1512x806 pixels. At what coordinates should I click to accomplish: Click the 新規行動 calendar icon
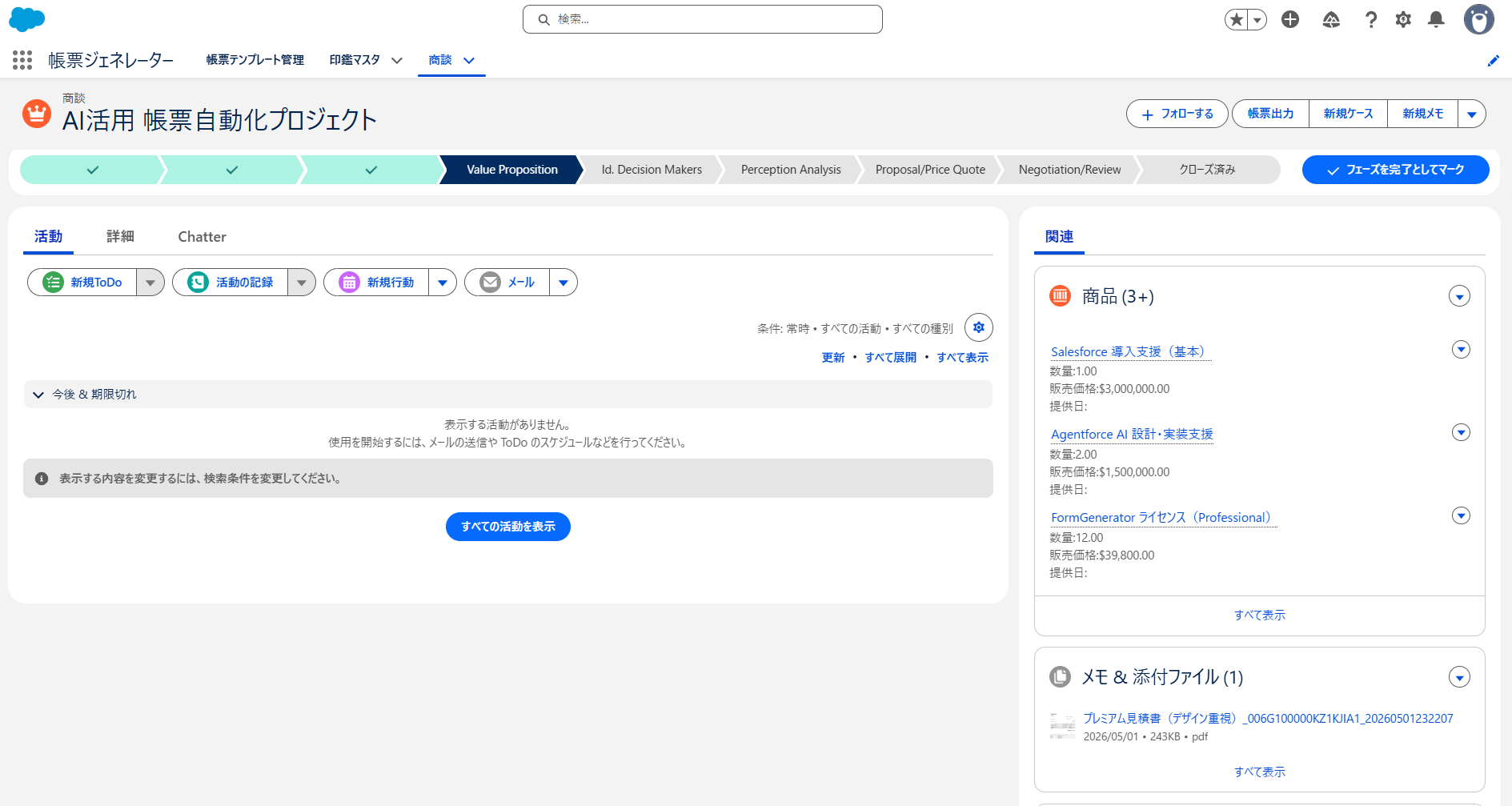coord(349,283)
